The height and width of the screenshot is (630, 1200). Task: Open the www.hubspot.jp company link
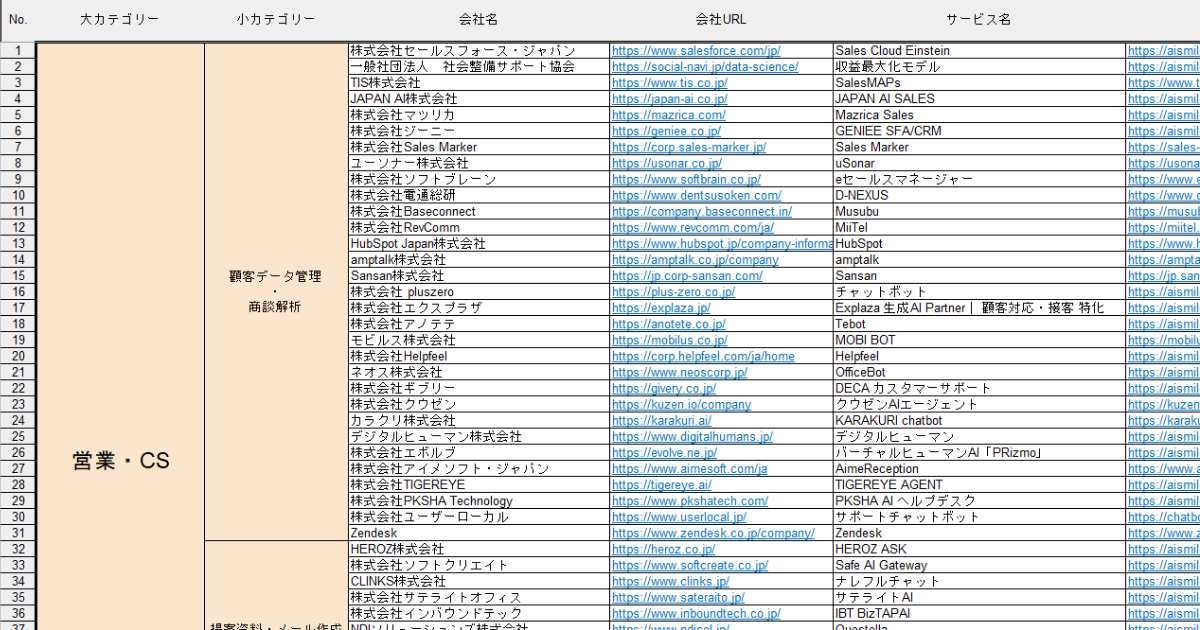click(x=722, y=244)
